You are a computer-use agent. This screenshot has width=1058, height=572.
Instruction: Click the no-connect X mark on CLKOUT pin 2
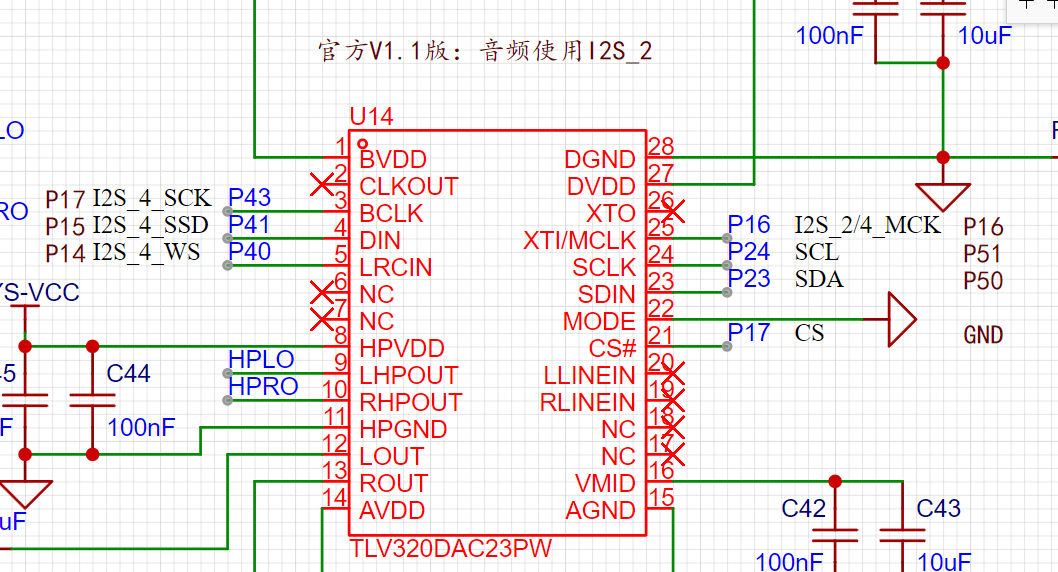coord(322,184)
